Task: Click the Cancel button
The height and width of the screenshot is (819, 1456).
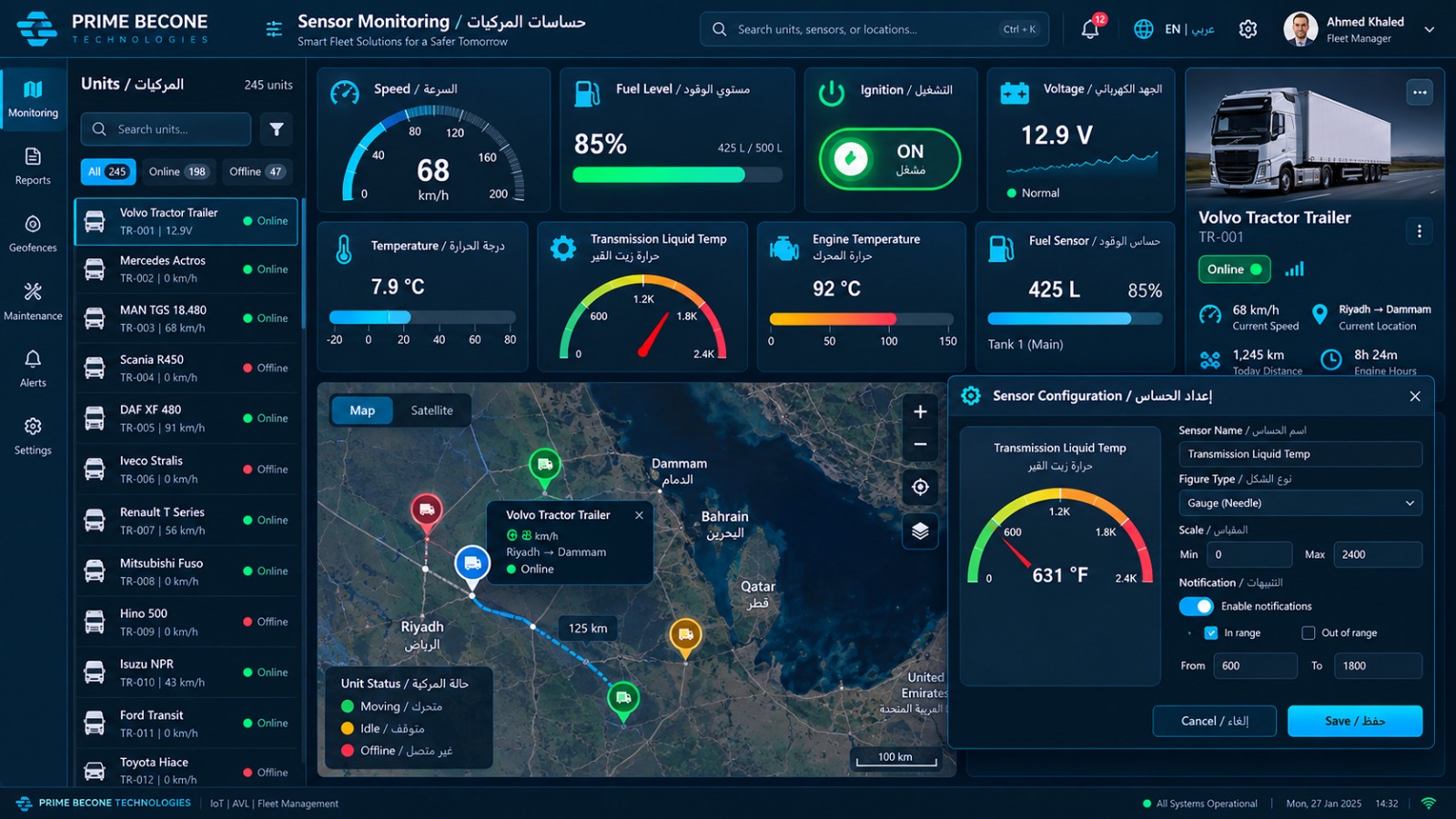Action: point(1214,721)
